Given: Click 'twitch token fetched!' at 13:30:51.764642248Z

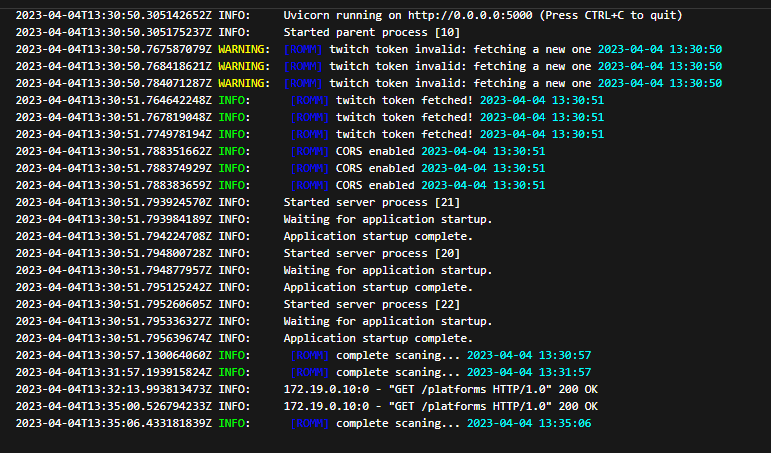Looking at the screenshot, I should tap(404, 100).
